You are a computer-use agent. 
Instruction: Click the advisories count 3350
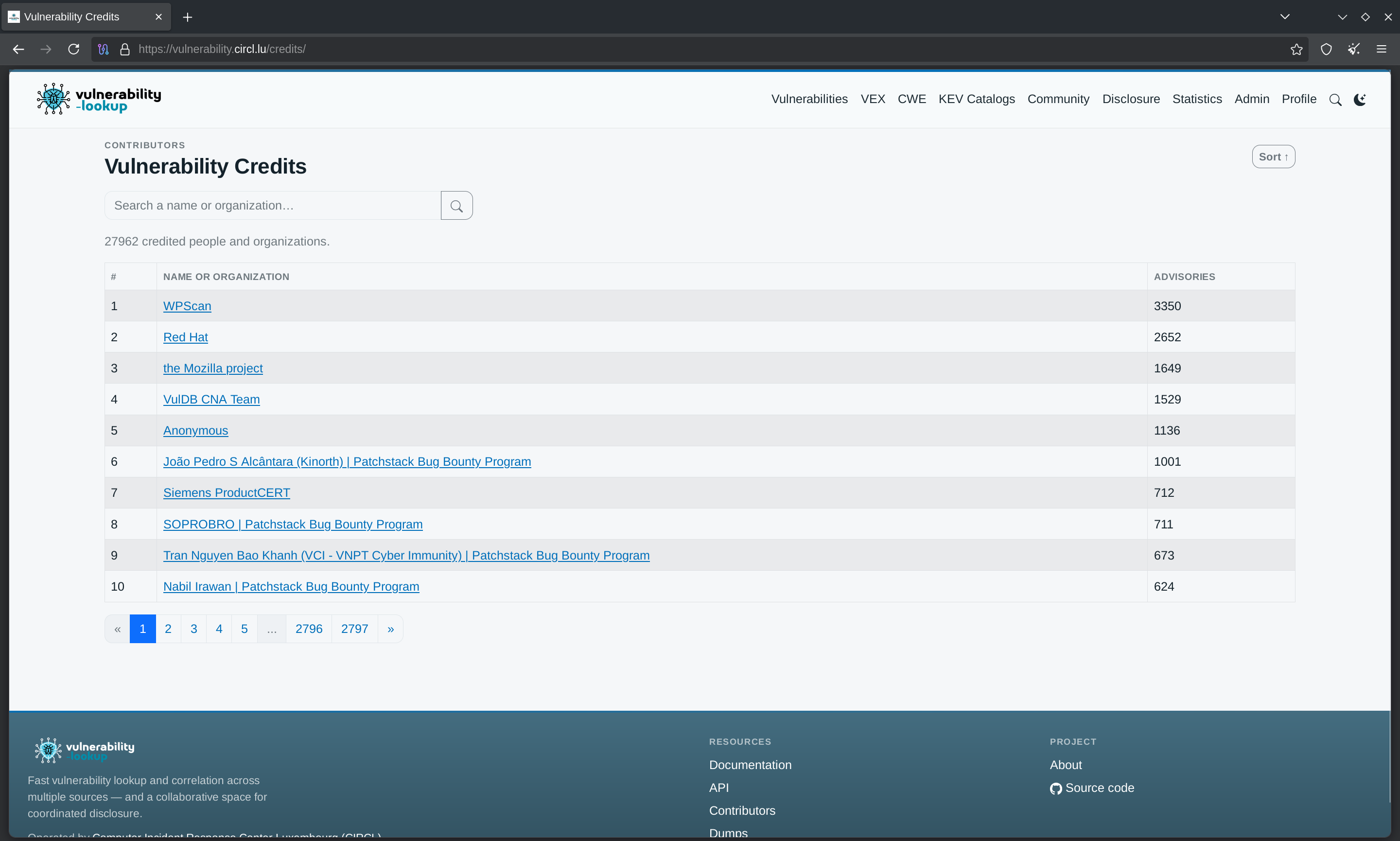(1167, 306)
